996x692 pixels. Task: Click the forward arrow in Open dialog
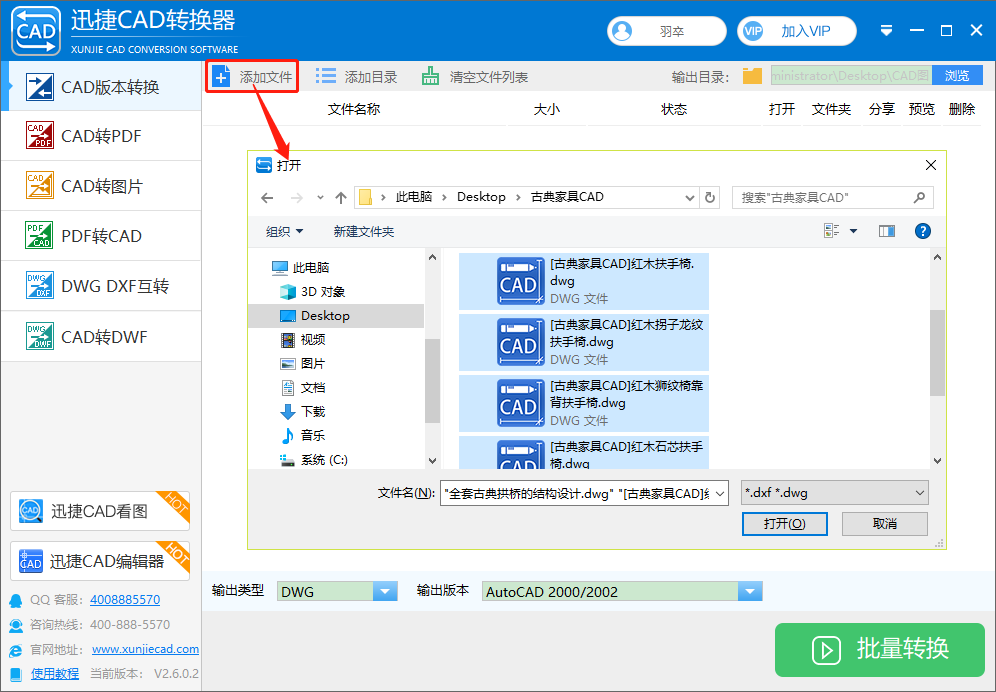click(297, 198)
